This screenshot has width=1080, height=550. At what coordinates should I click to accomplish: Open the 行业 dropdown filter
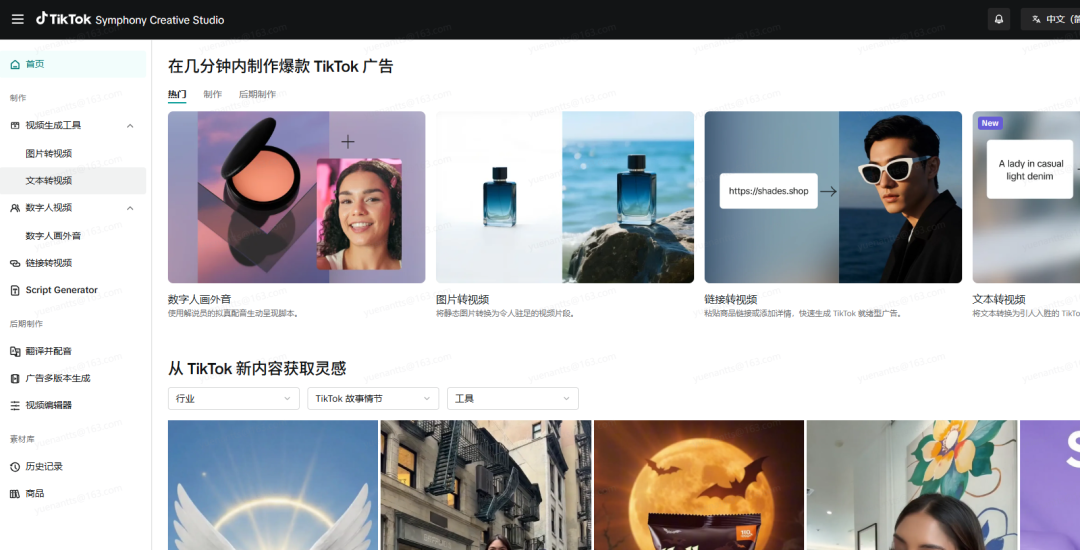(234, 398)
